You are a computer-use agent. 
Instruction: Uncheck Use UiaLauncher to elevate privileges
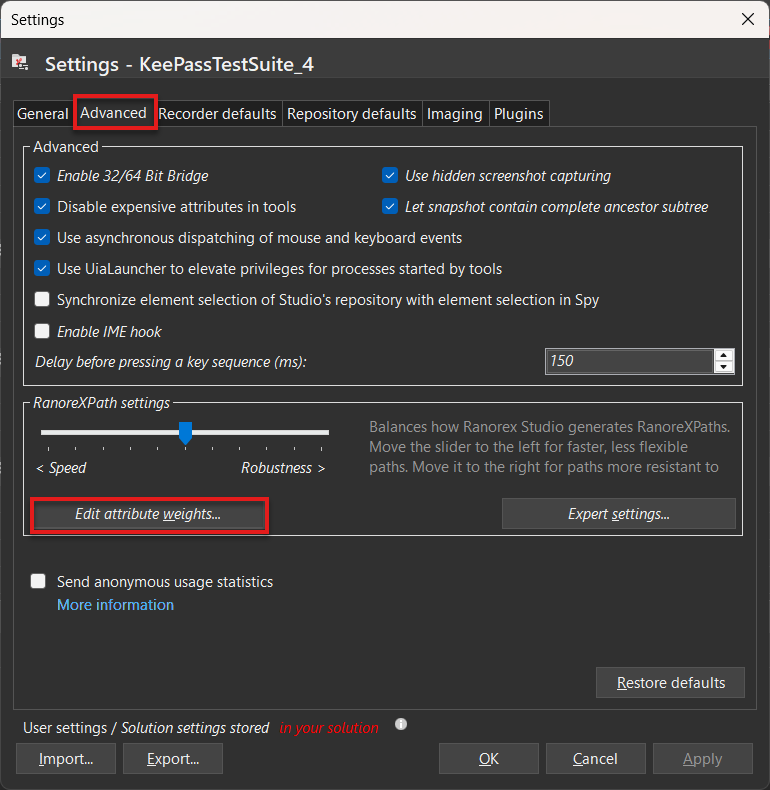[x=42, y=269]
